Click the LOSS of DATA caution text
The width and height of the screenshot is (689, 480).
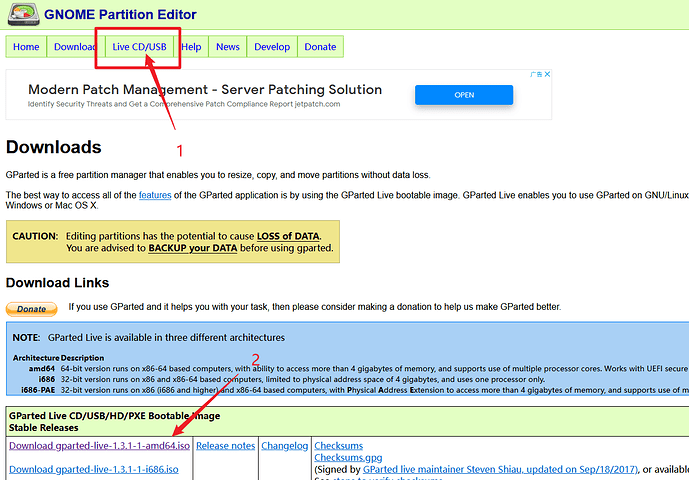pyautogui.click(x=288, y=236)
